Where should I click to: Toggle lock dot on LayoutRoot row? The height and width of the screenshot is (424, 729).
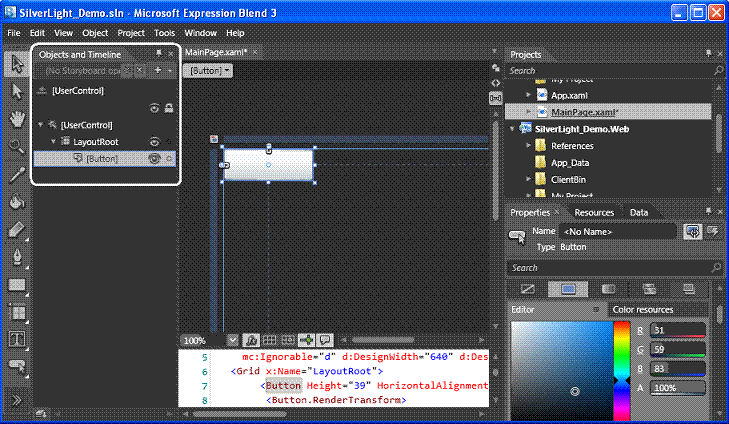click(169, 142)
